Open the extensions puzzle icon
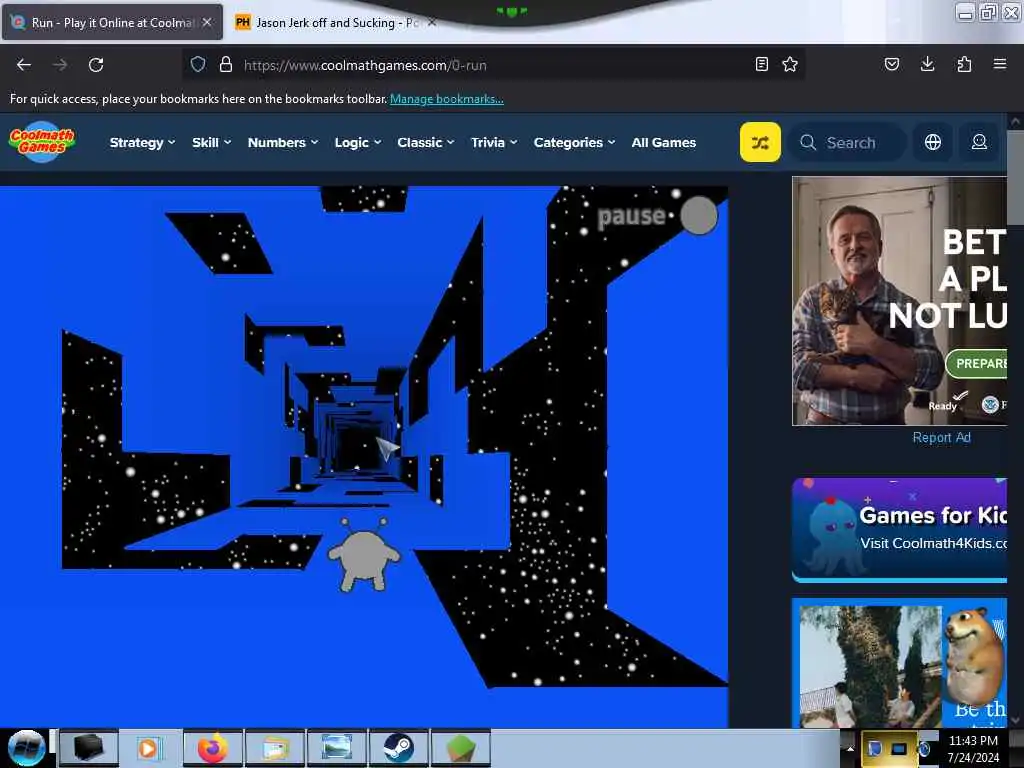 coord(964,64)
